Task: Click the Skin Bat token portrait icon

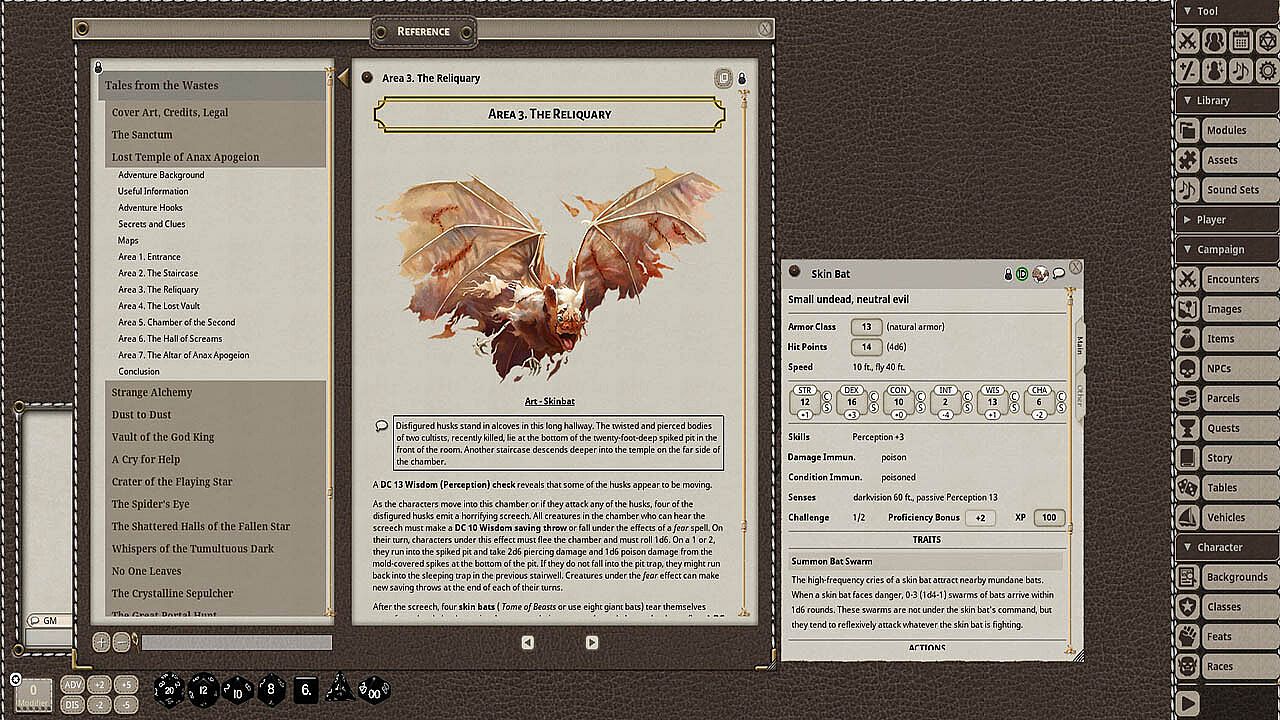Action: [x=1040, y=273]
